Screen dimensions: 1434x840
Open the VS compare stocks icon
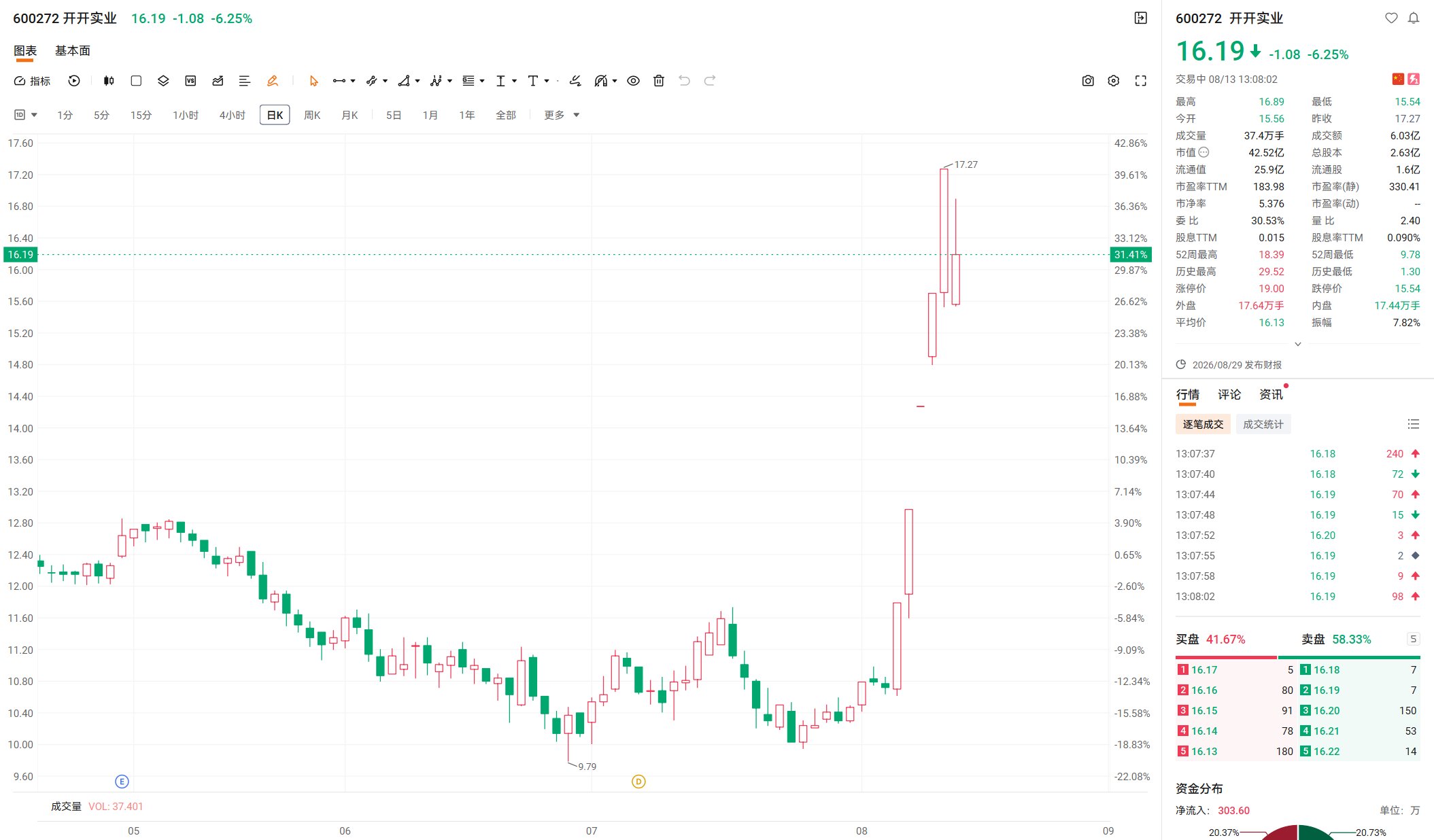tap(190, 81)
